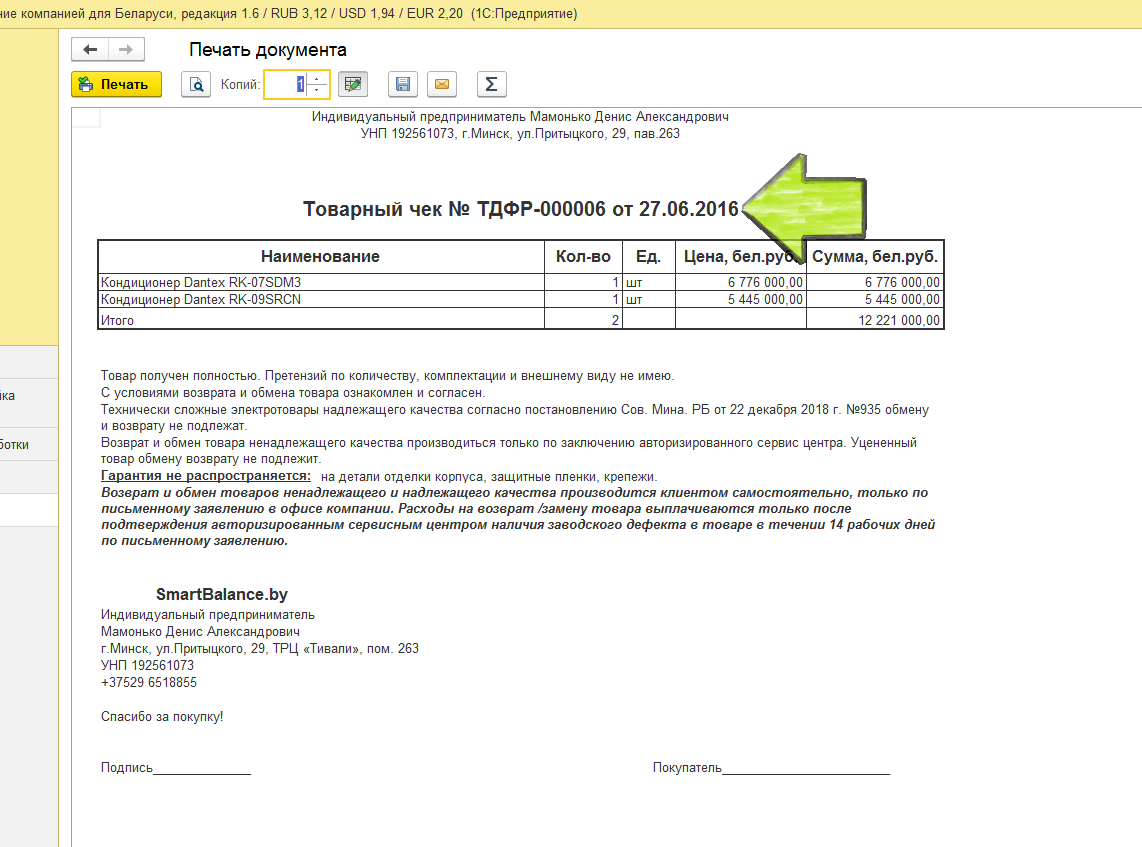Save the document using the floppy disk icon

403,84
